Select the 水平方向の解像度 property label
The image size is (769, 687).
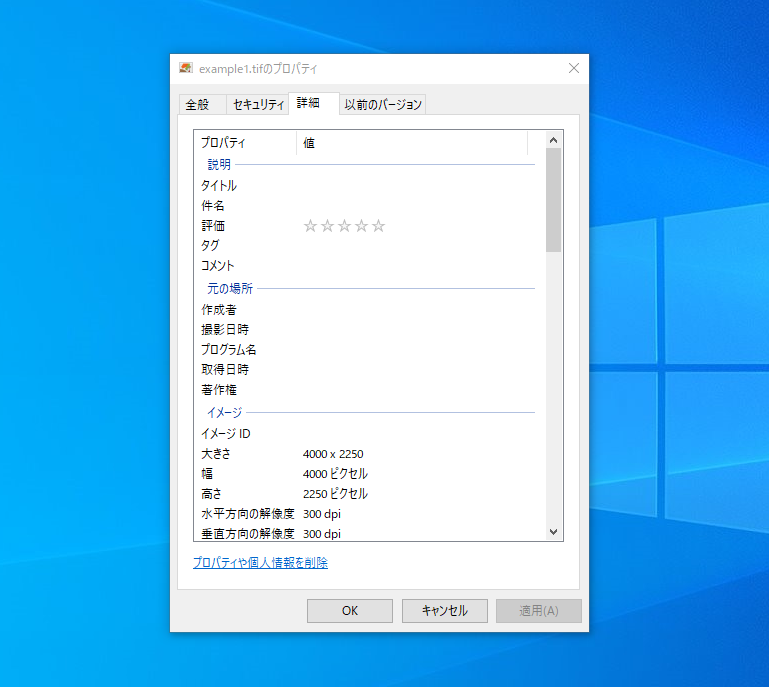(x=248, y=514)
